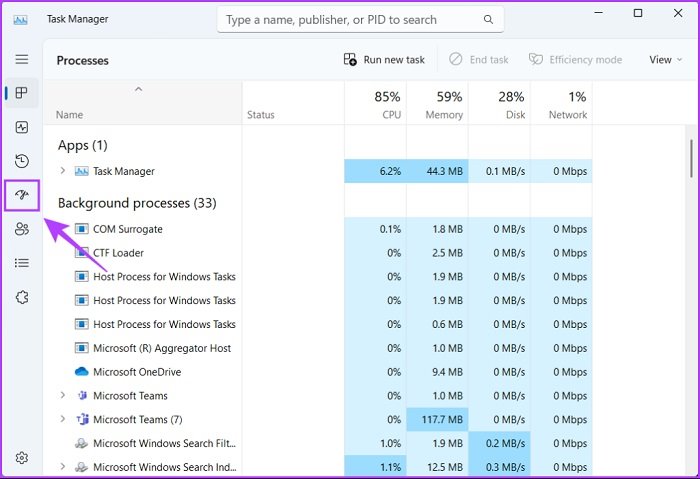Toggle Efficiency mode button
Viewport: 700px width, 479px height.
(575, 59)
